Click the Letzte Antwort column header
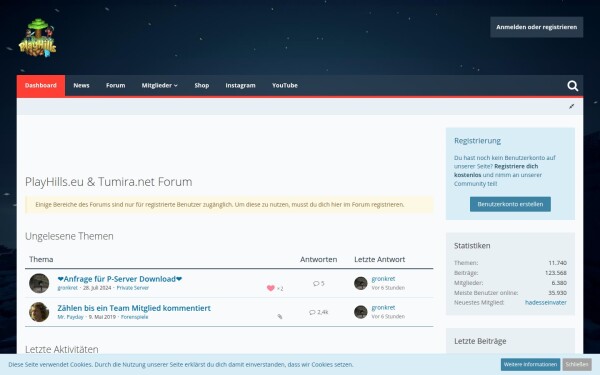This screenshot has width=600, height=375. click(380, 259)
